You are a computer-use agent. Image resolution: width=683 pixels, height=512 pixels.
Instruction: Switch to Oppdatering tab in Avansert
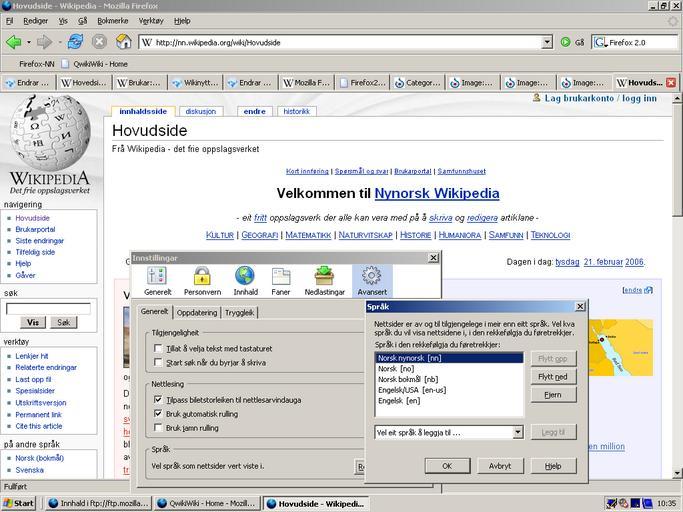197,312
